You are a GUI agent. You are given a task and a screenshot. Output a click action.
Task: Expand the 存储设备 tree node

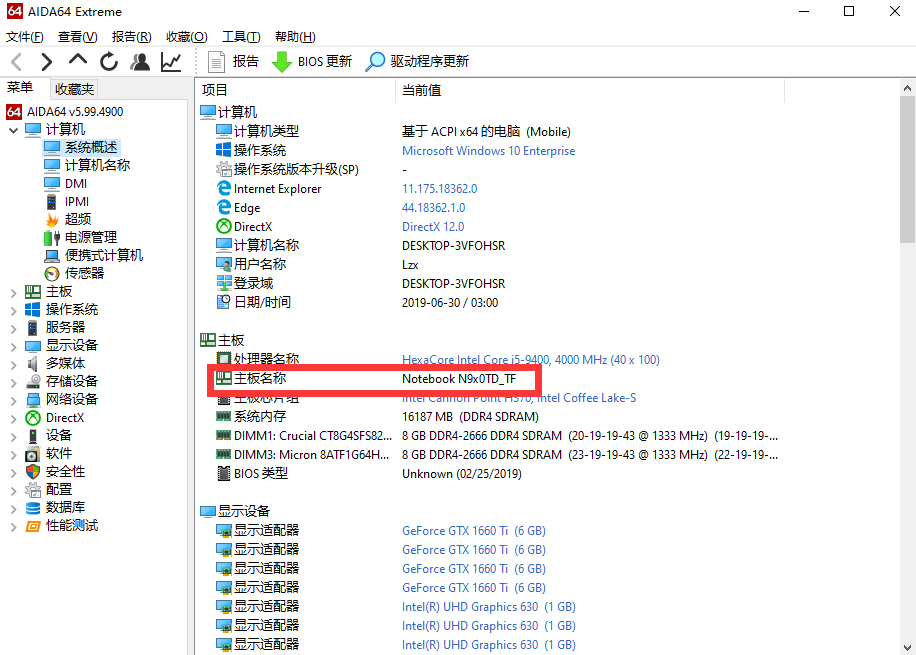pos(13,383)
